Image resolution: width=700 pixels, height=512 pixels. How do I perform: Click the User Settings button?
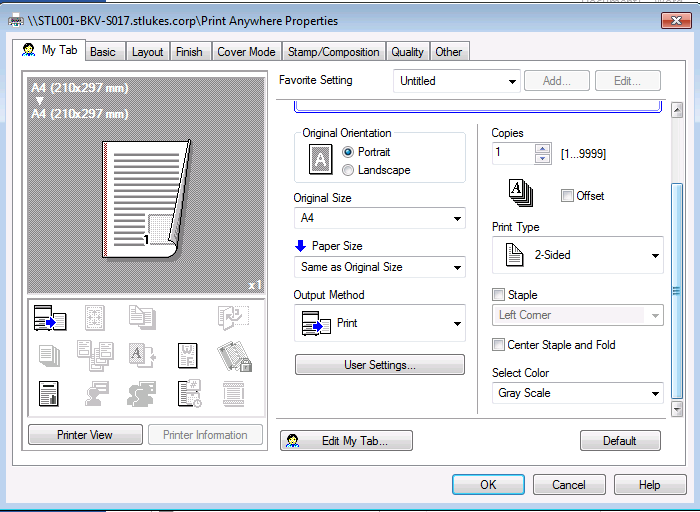[x=379, y=365]
